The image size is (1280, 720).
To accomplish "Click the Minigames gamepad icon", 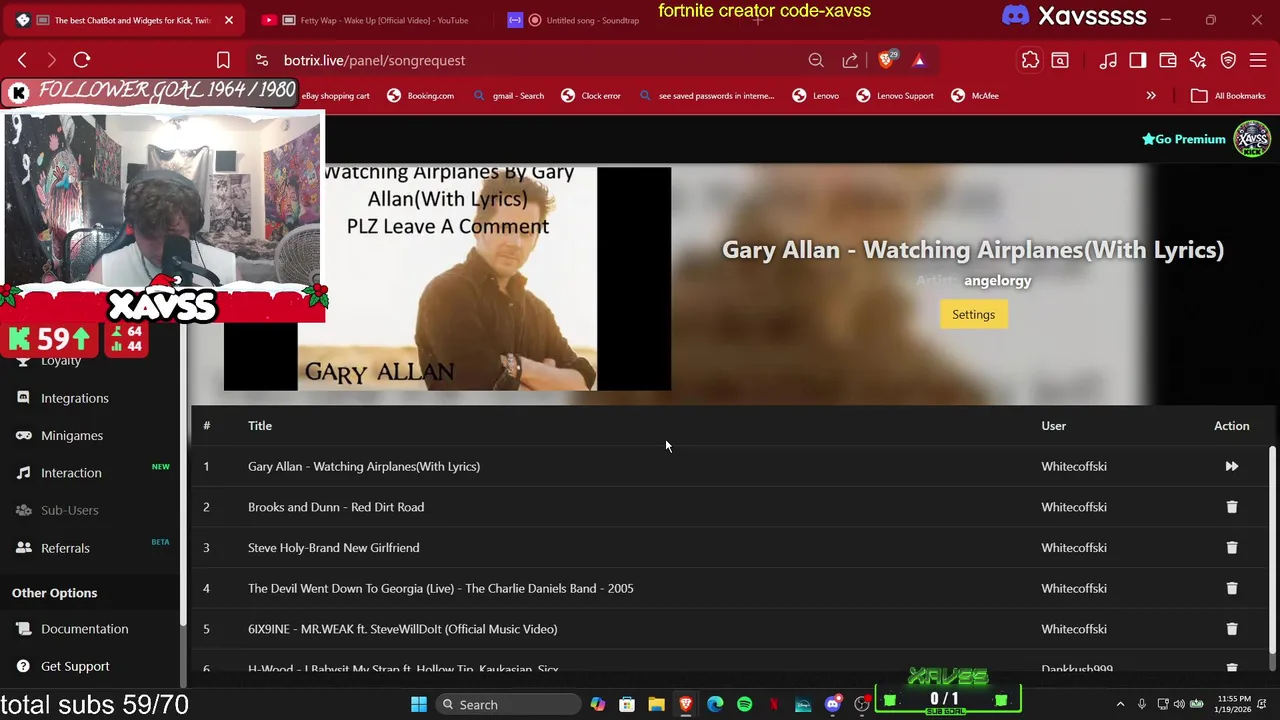I will 23,435.
